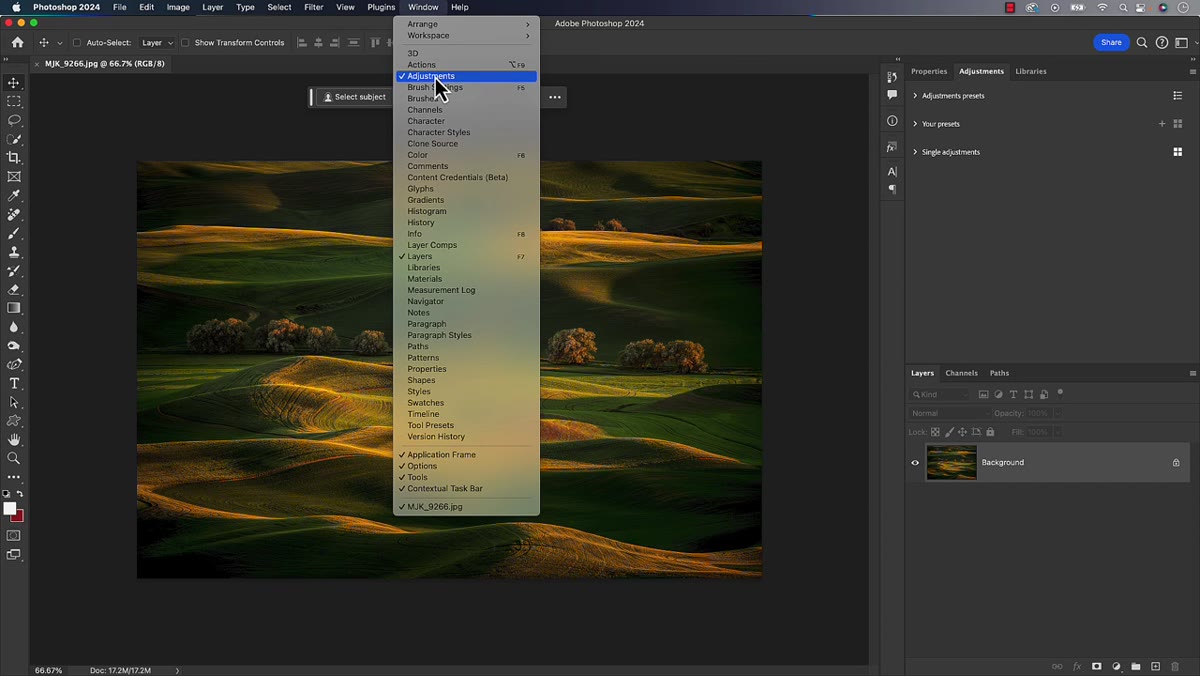The width and height of the screenshot is (1200, 676).
Task: Select the Brush tool
Action: coord(14,233)
